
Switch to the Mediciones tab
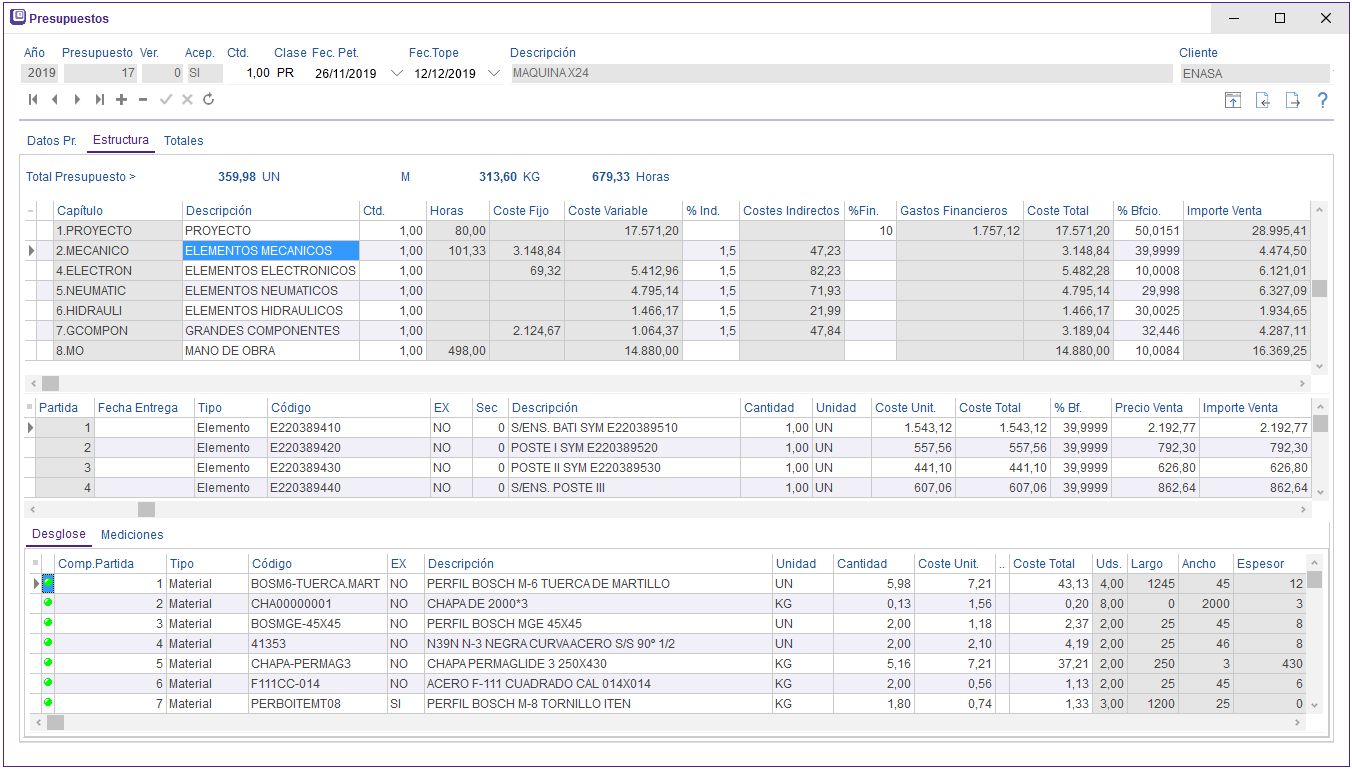(x=132, y=535)
